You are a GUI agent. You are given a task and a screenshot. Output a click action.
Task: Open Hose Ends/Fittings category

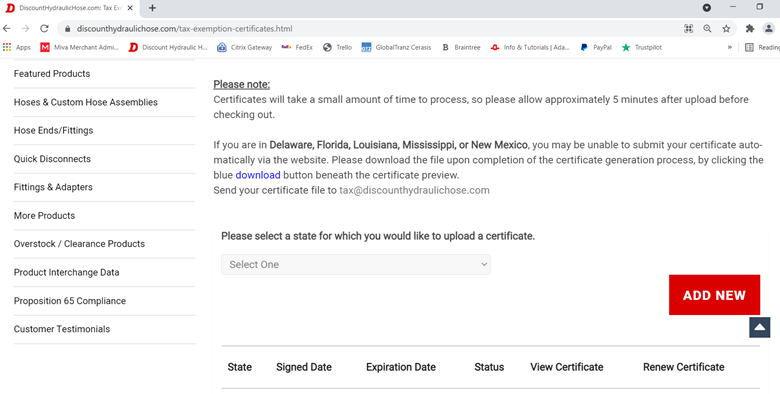53,130
